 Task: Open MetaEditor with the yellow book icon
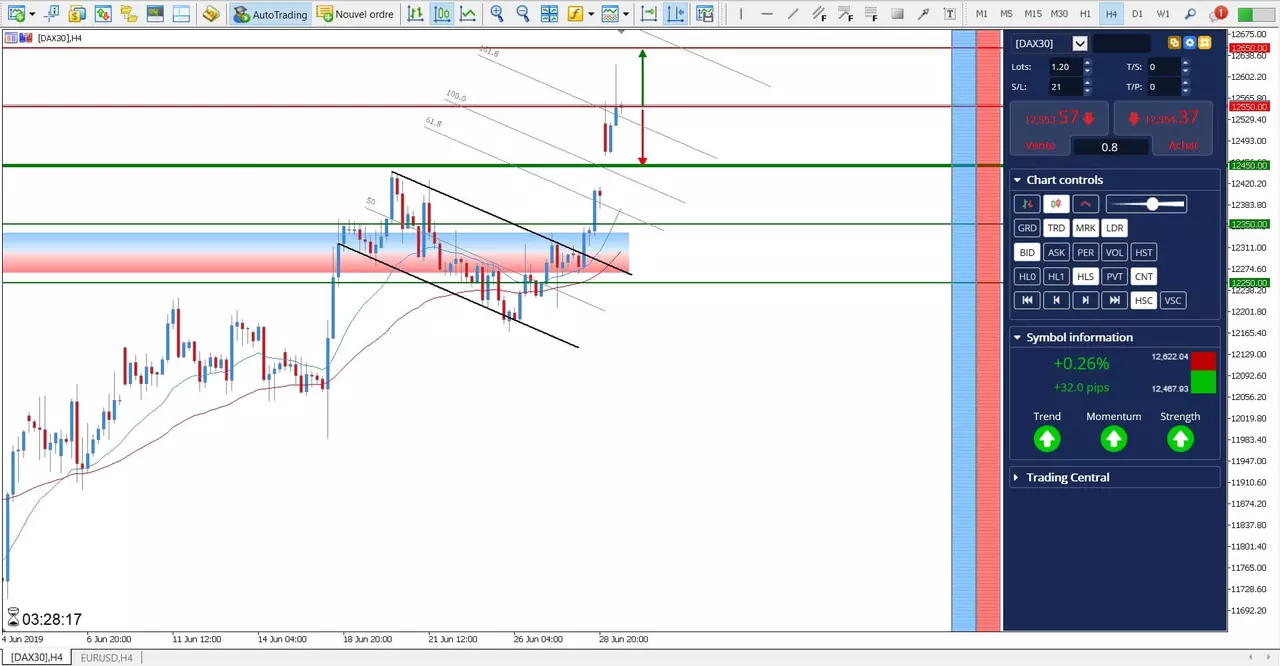pyautogui.click(x=210, y=14)
